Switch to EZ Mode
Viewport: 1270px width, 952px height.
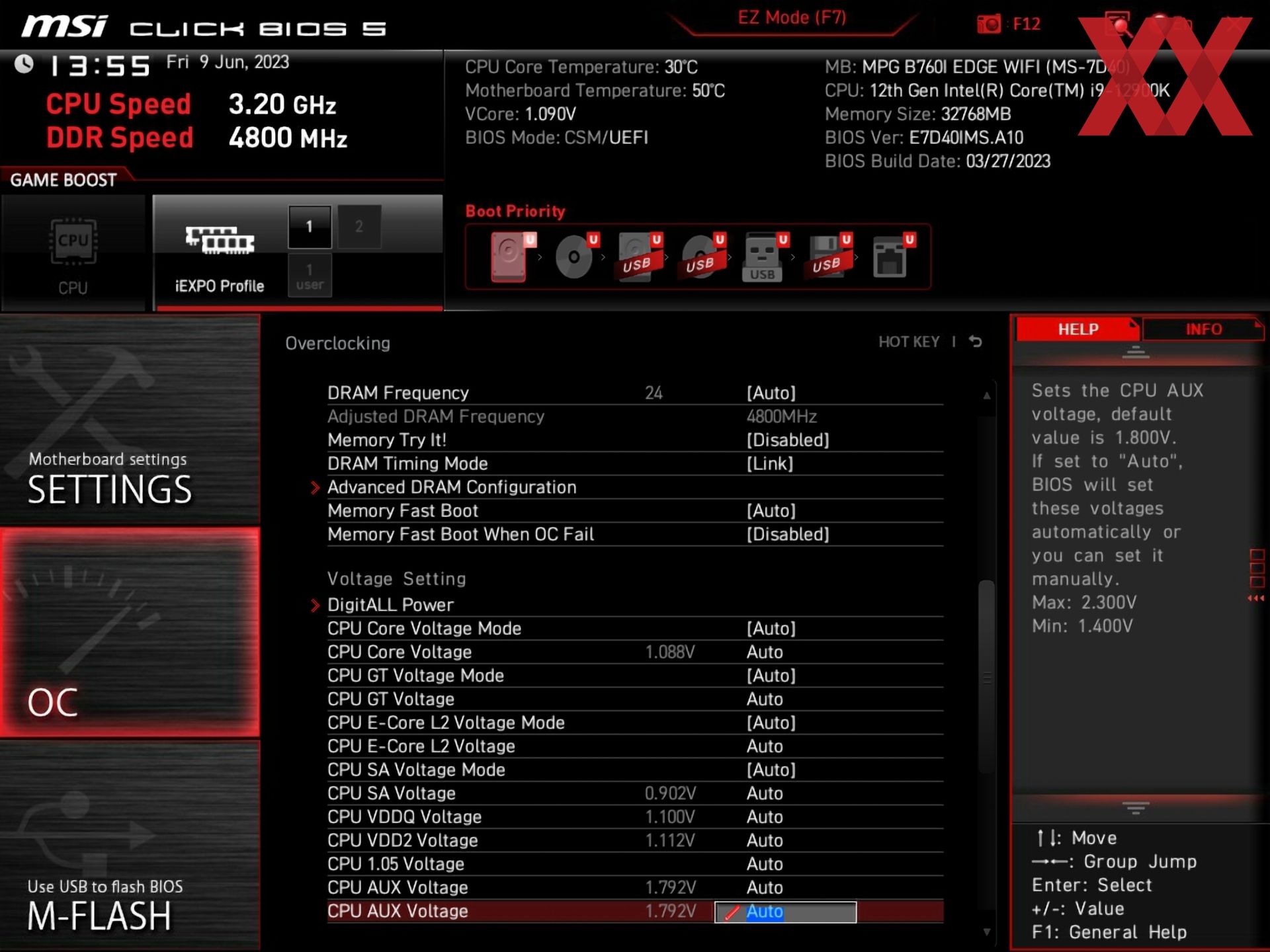(793, 17)
